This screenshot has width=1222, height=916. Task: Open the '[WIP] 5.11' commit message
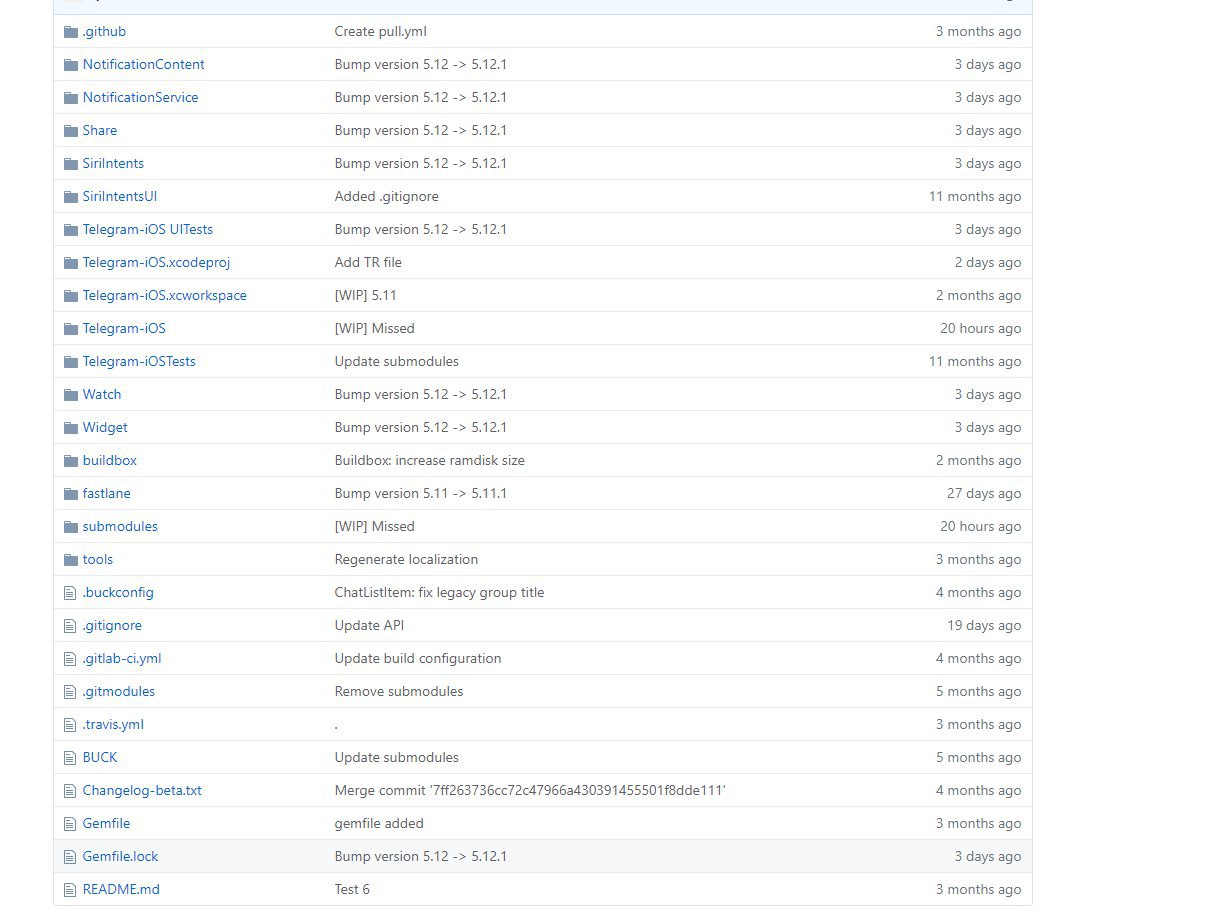tap(365, 296)
